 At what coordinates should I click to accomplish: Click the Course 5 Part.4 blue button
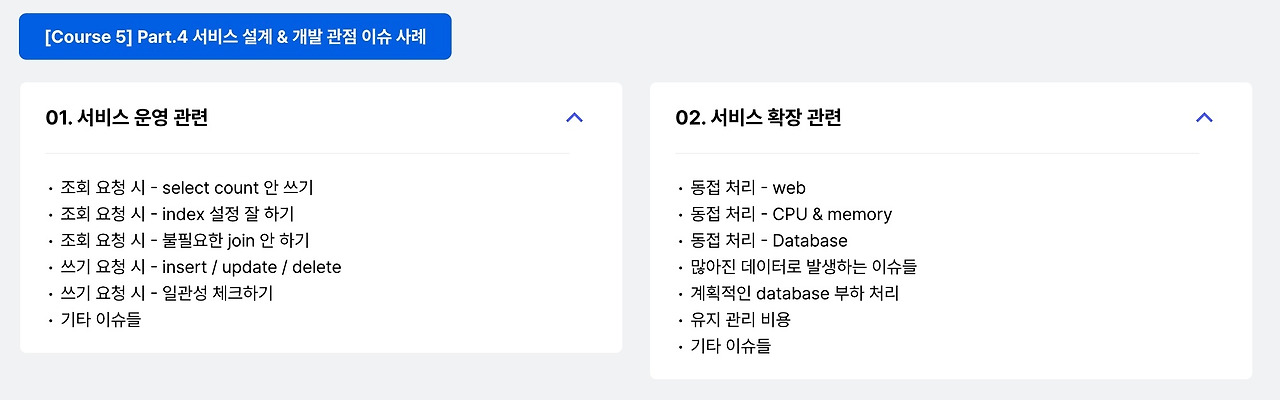click(x=235, y=37)
